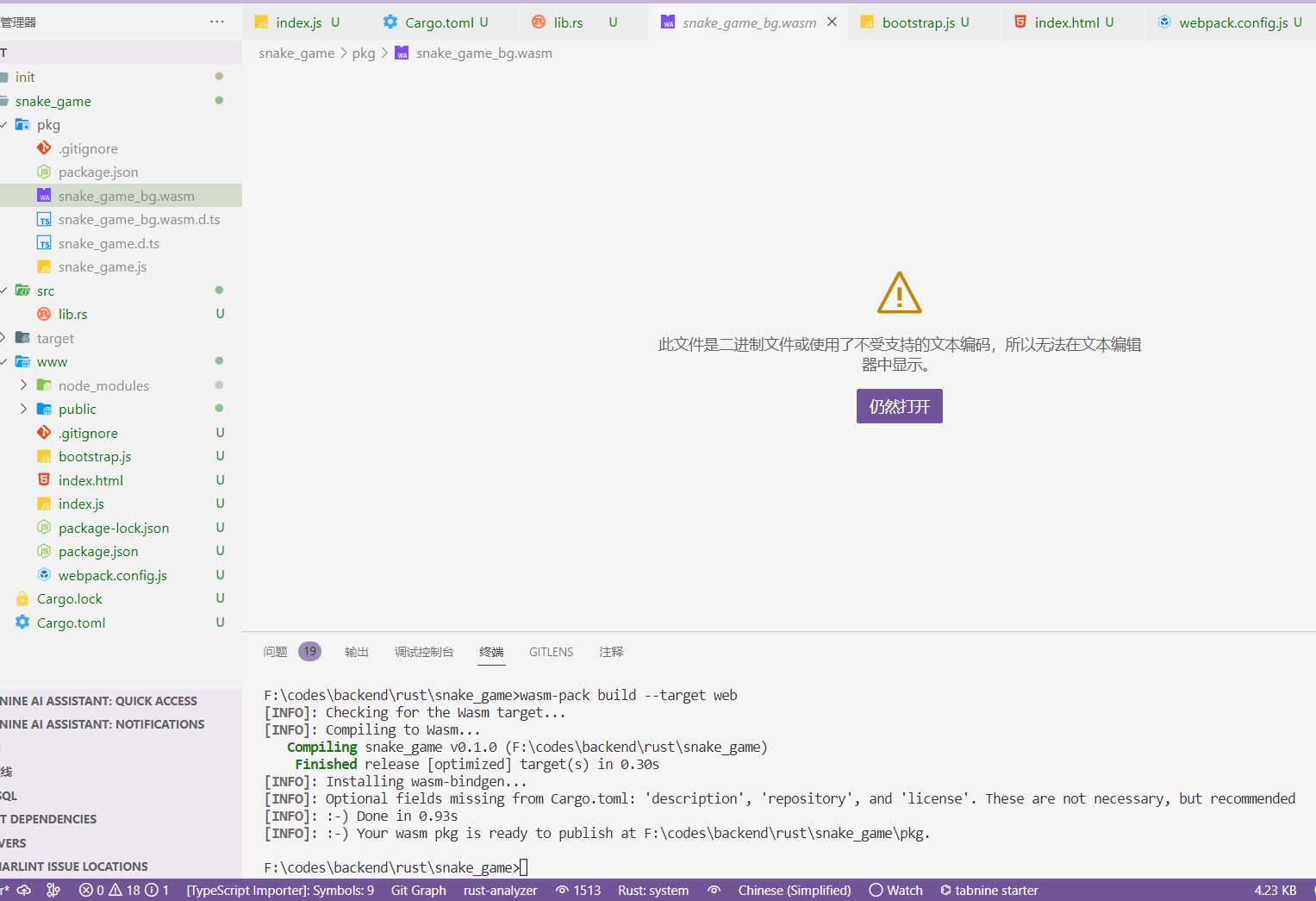Switch to the webpack.config.js editor tab
Image resolution: width=1316 pixels, height=901 pixels.
pos(1232,22)
